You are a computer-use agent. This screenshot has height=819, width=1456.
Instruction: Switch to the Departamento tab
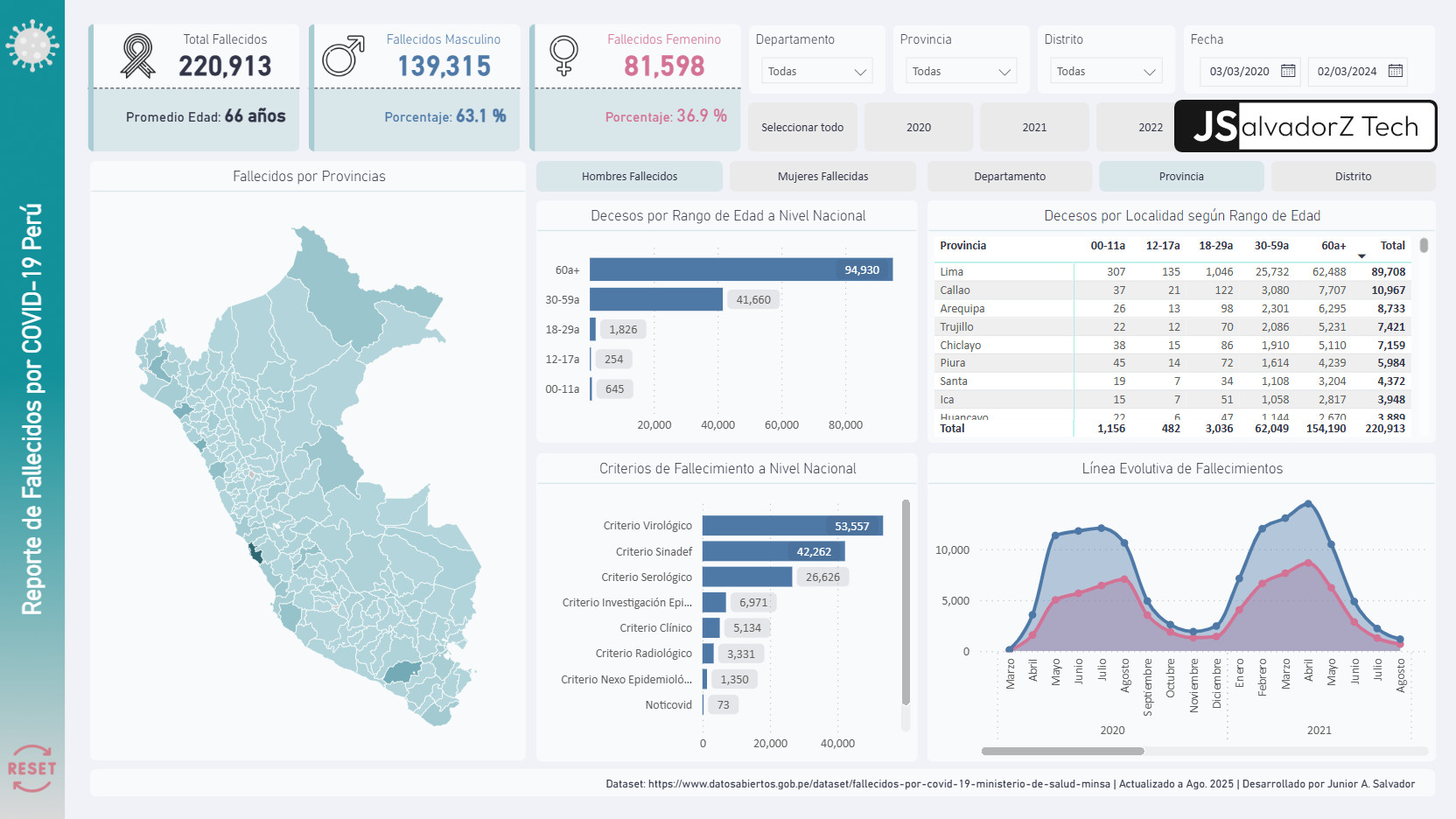pyautogui.click(x=1009, y=176)
